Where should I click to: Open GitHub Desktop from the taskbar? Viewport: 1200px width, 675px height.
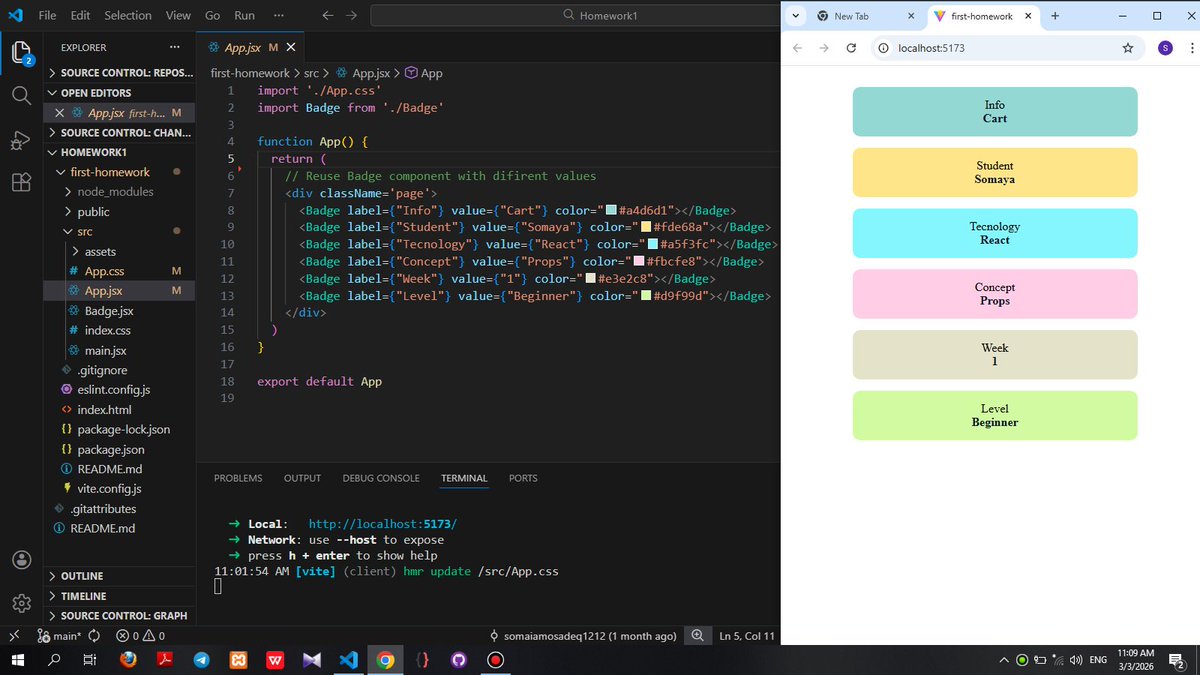pyautogui.click(x=459, y=660)
